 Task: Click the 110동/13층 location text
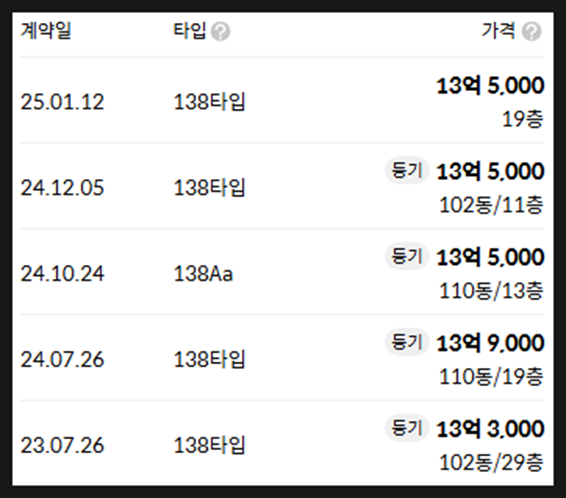491,291
